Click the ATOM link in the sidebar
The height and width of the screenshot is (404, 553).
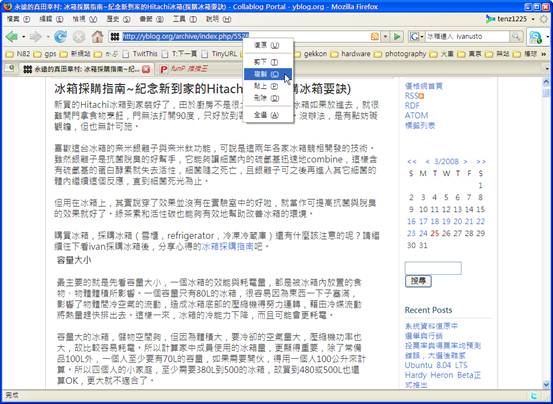[416, 115]
